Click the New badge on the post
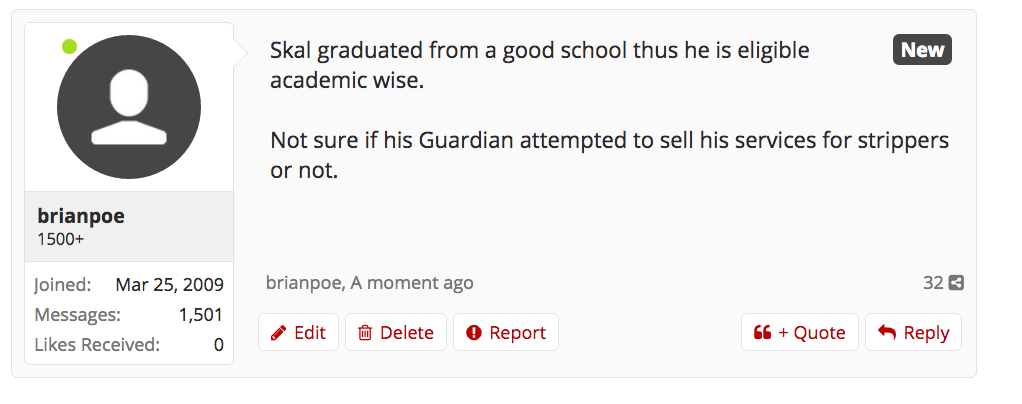Image resolution: width=1022 pixels, height=404 pixels. pos(922,50)
